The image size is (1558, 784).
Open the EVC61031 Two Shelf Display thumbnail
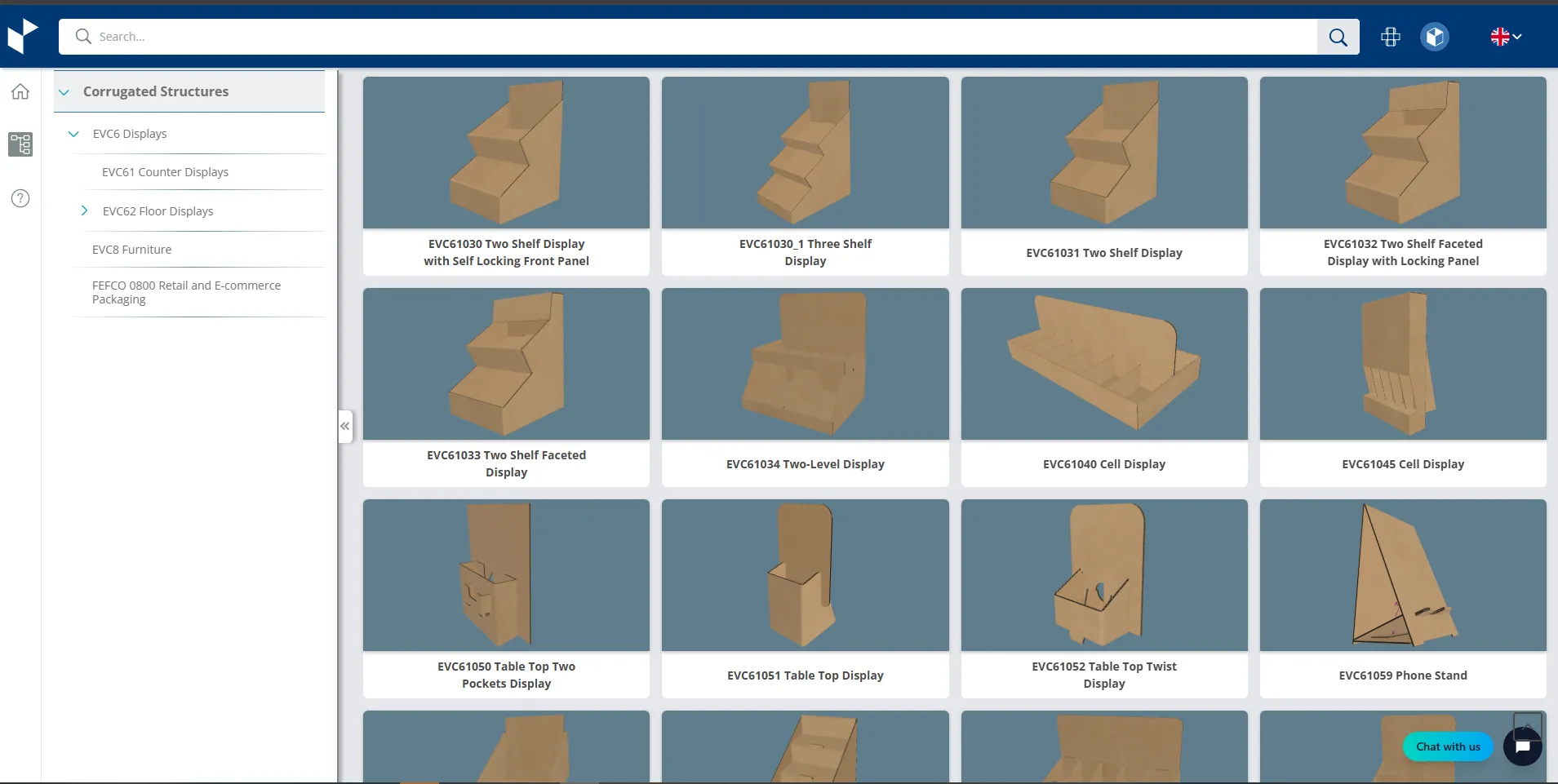coord(1104,153)
